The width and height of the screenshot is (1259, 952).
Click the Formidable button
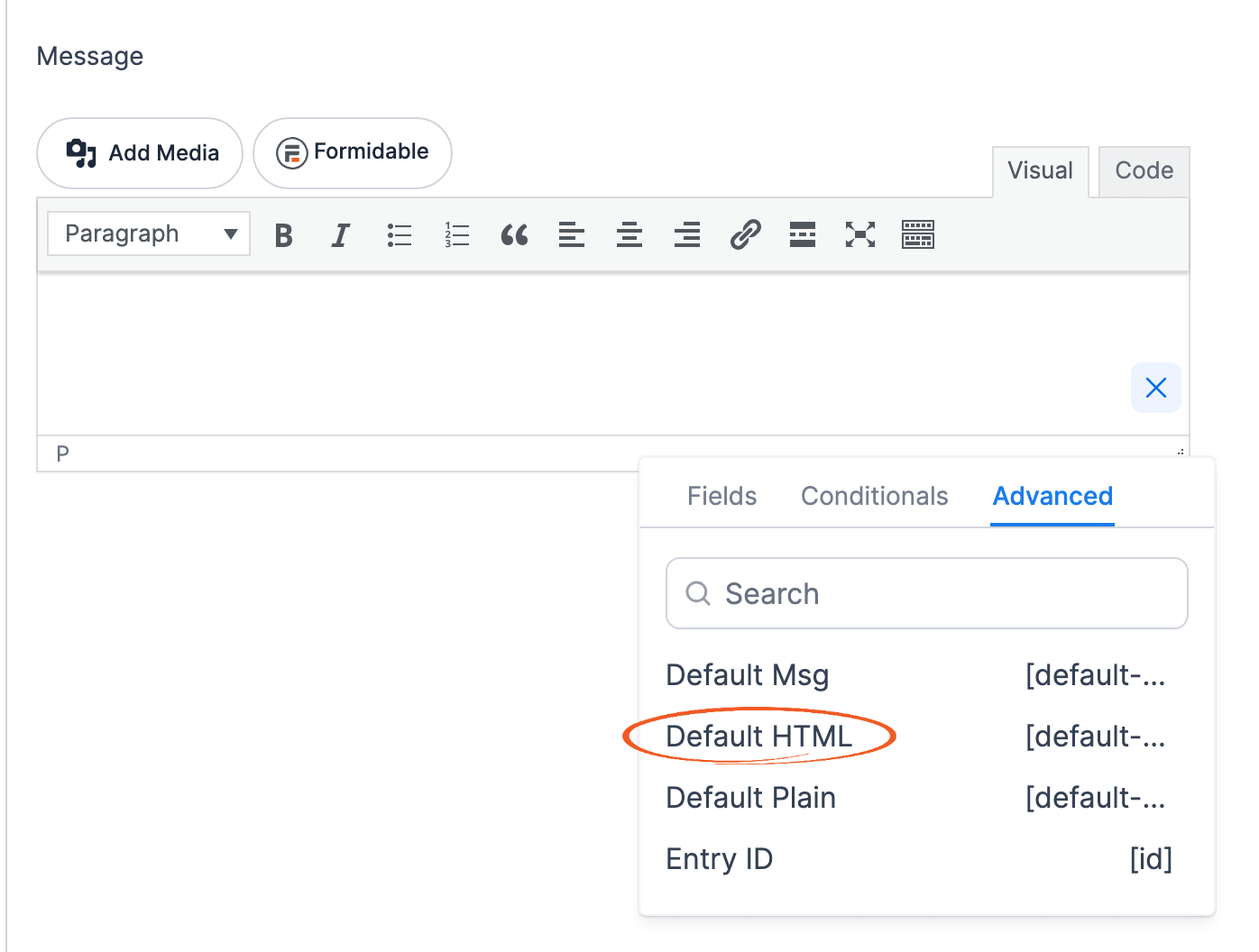[x=353, y=153]
